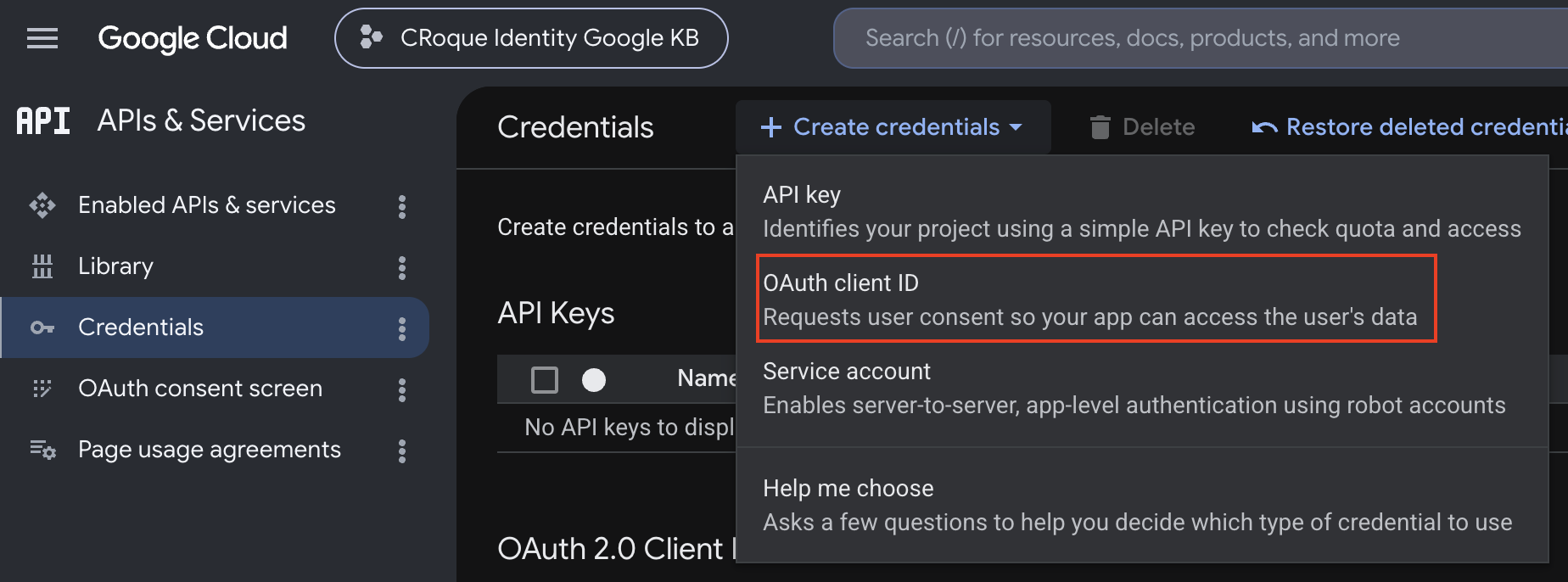Click the Delete trash icon
The height and width of the screenshot is (582, 1568).
point(1100,127)
